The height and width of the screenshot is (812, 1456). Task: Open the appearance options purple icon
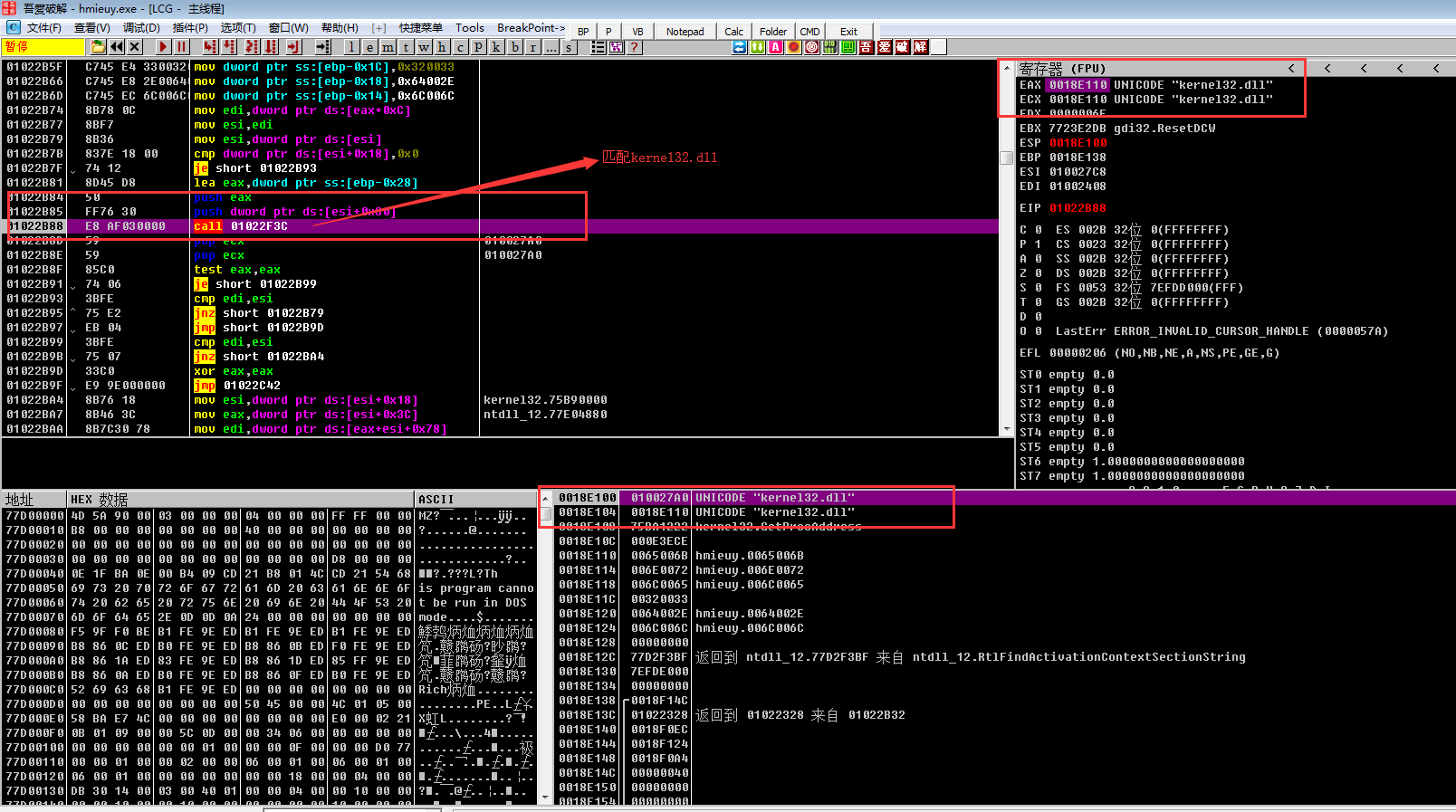point(617,47)
